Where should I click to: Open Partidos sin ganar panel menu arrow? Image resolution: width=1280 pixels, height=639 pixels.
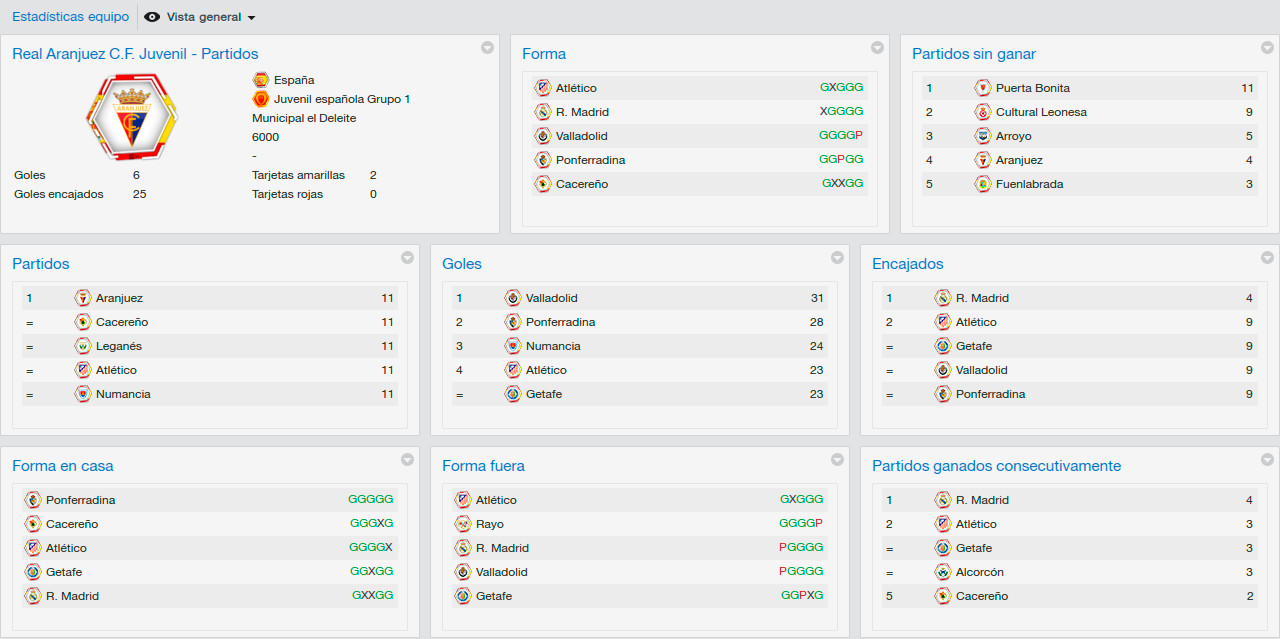[1267, 47]
